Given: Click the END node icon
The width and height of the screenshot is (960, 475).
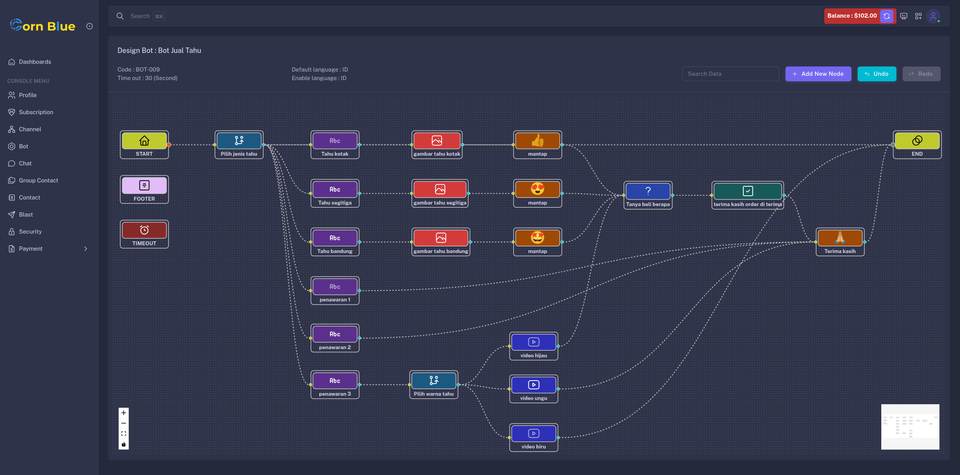Looking at the screenshot, I should (917, 141).
